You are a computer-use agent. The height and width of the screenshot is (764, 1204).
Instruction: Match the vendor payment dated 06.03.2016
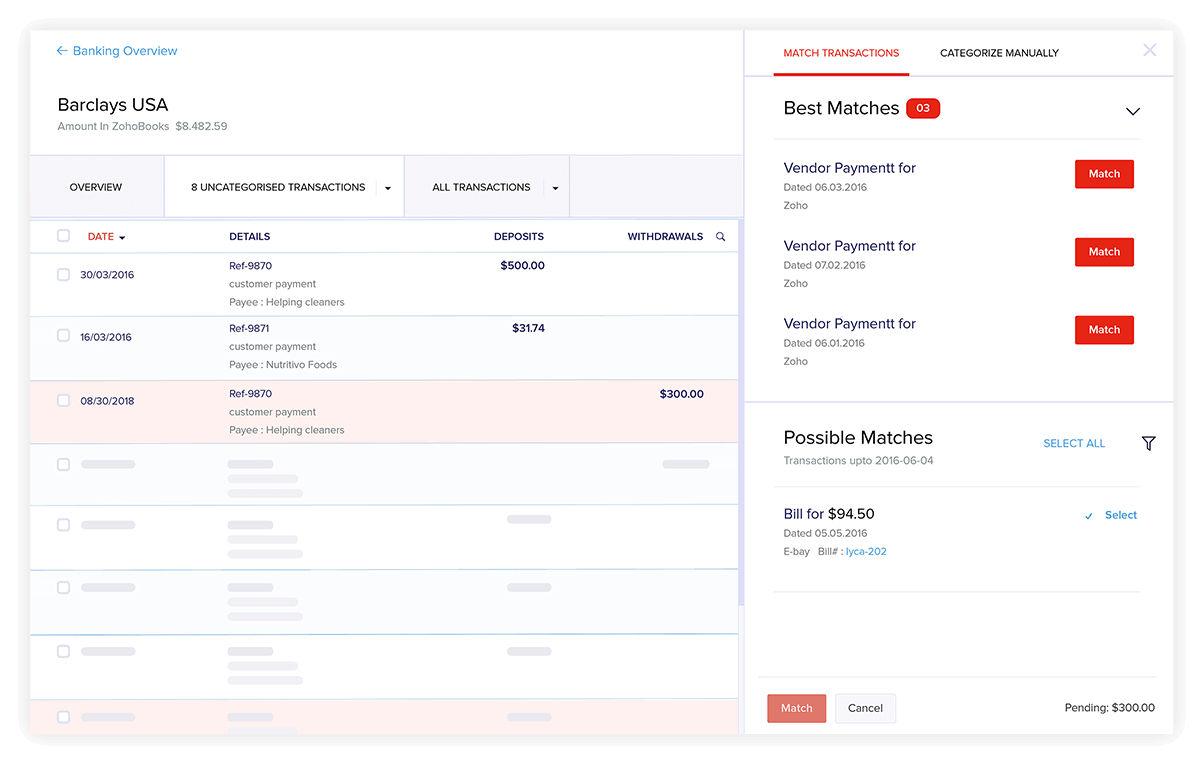pyautogui.click(x=1104, y=174)
